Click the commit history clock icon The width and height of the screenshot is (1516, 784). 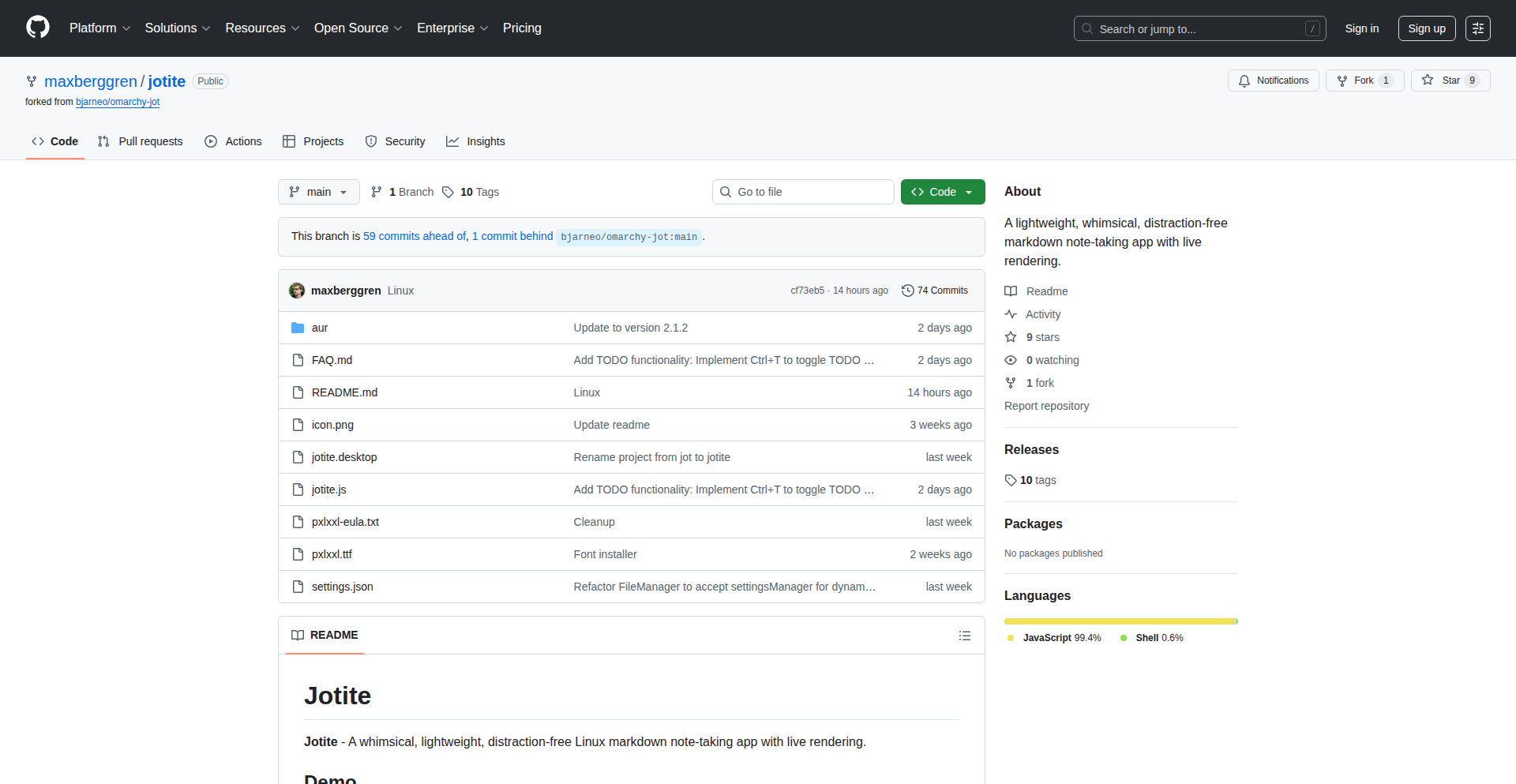(x=907, y=291)
